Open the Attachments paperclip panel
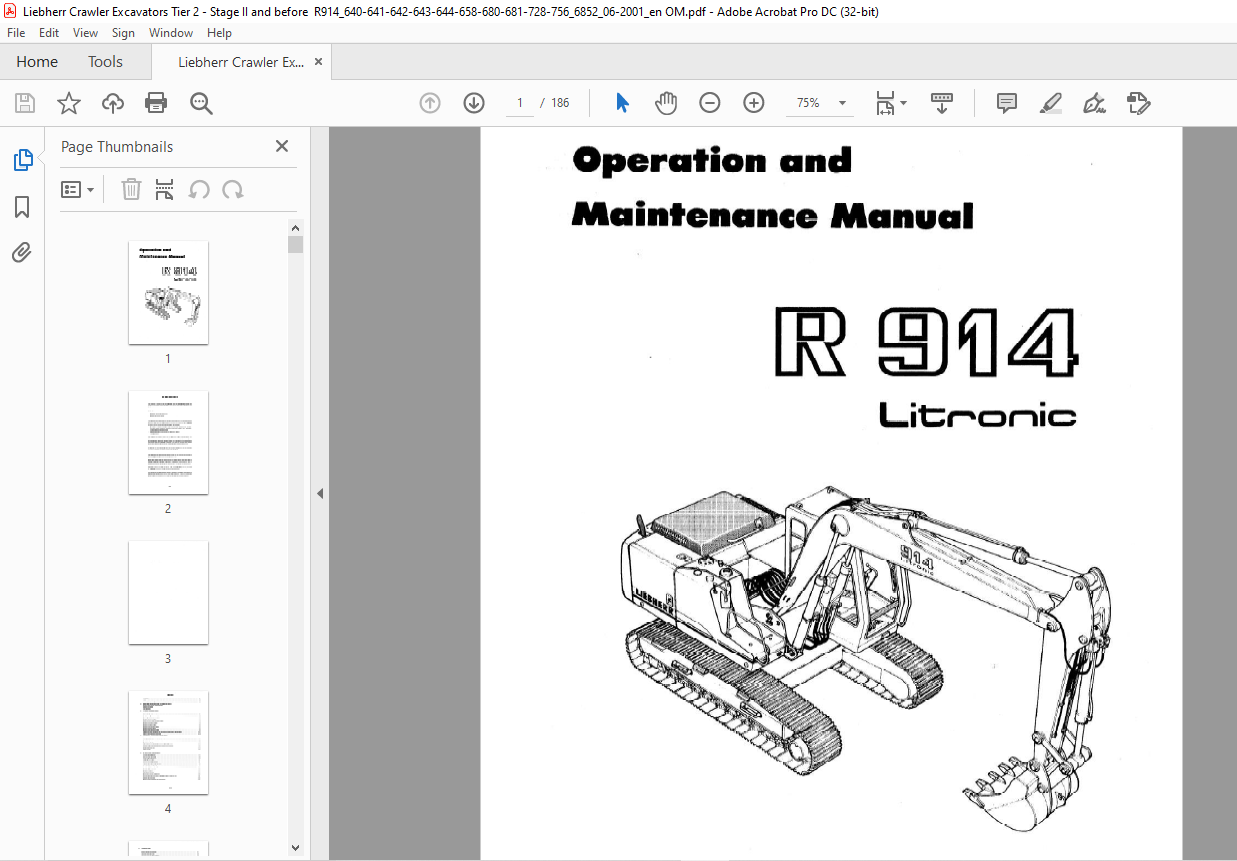This screenshot has height=861, width=1237. pyautogui.click(x=22, y=252)
